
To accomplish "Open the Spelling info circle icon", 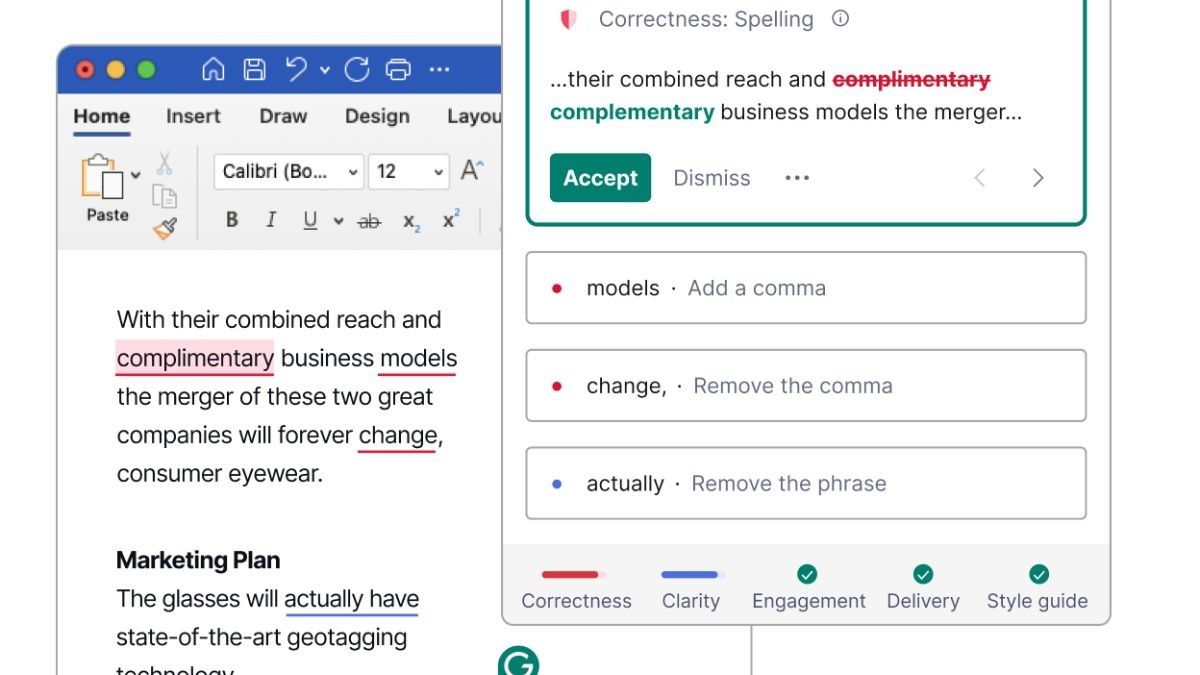I will click(x=841, y=18).
